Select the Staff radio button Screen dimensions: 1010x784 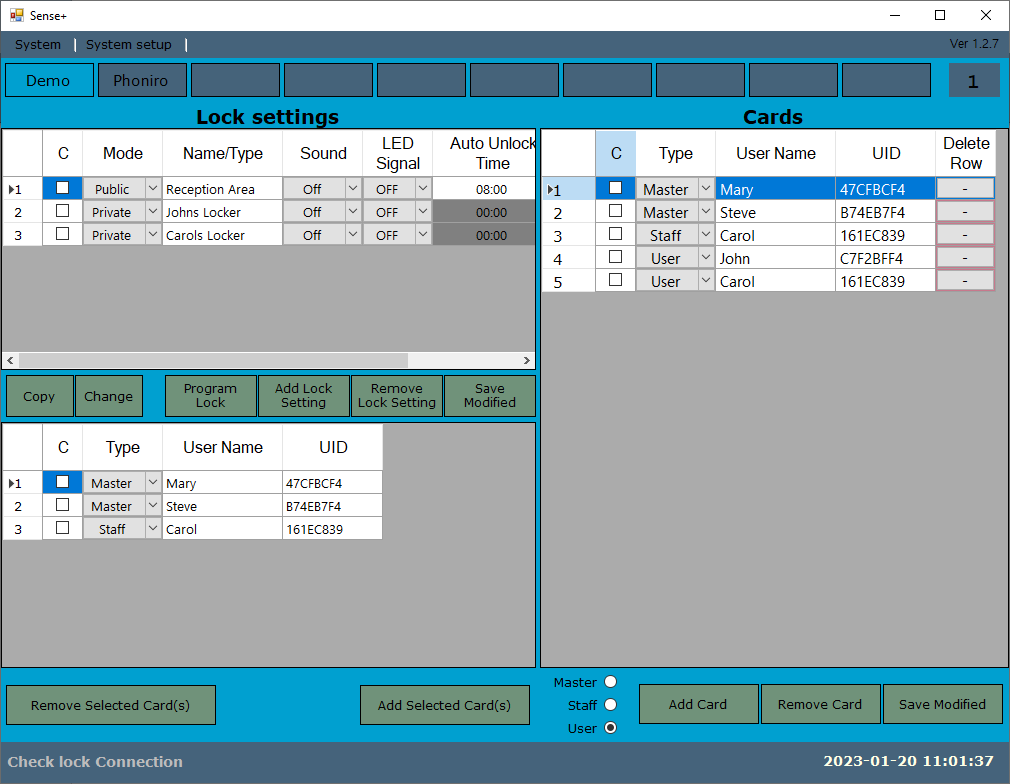610,705
